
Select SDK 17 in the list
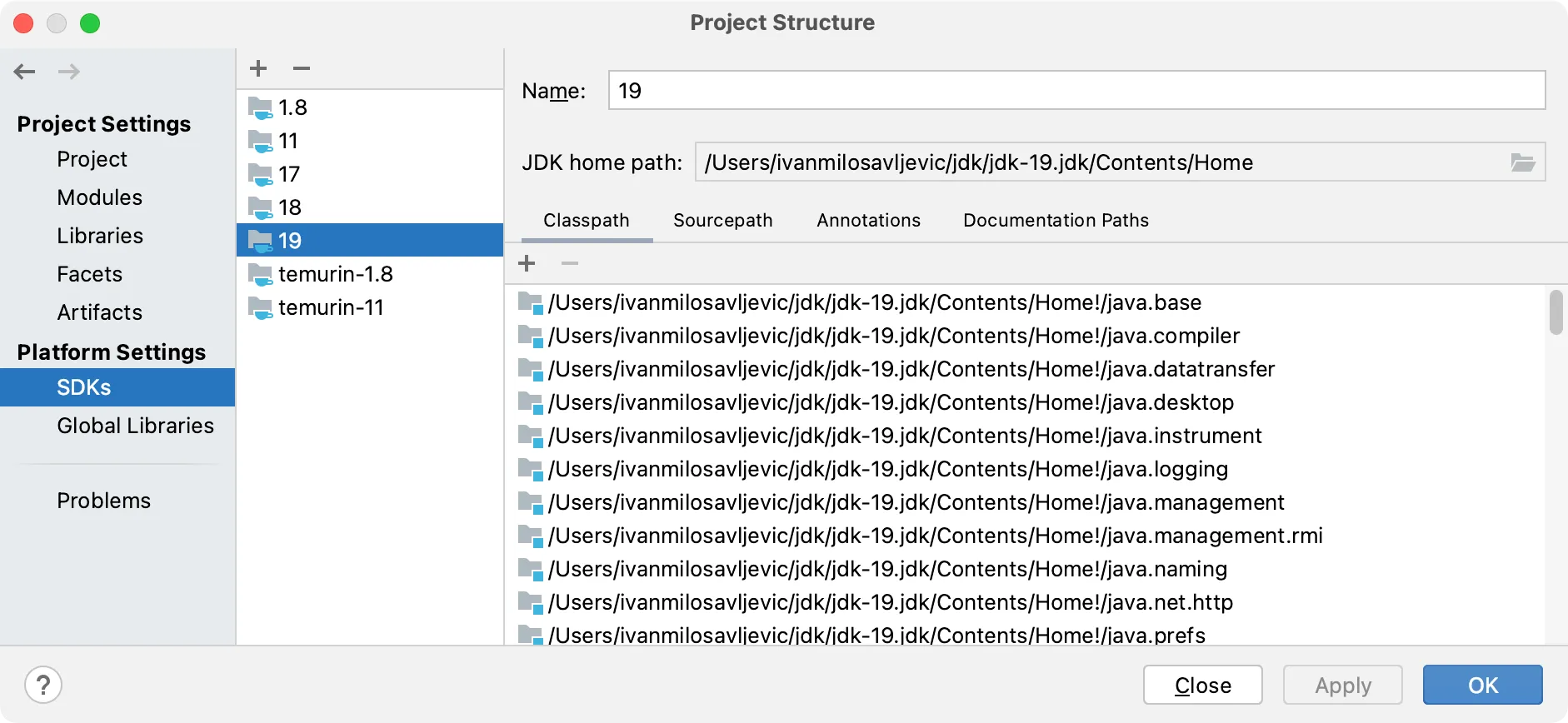tap(370, 174)
